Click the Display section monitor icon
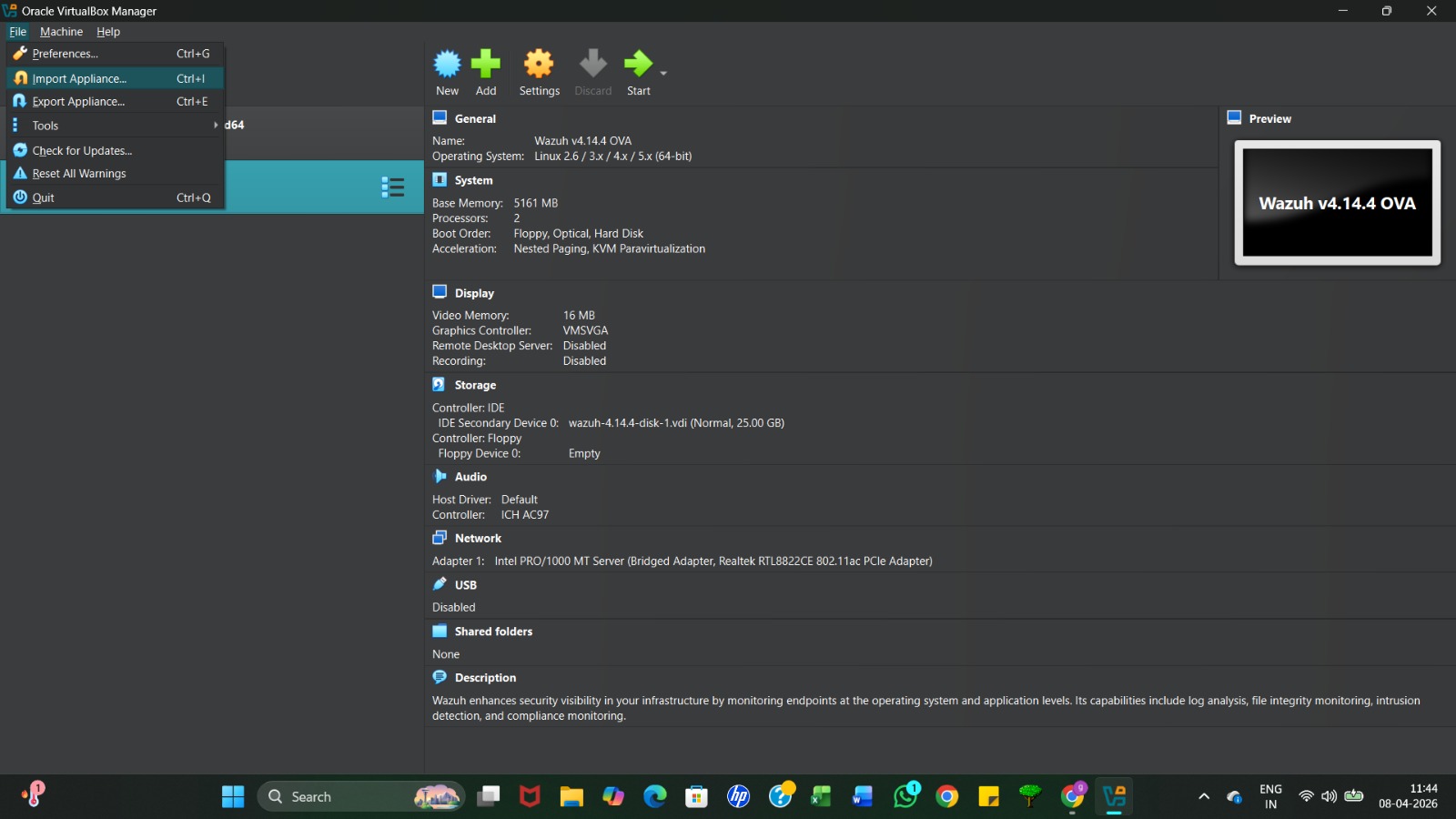This screenshot has height=819, width=1456. 440,292
